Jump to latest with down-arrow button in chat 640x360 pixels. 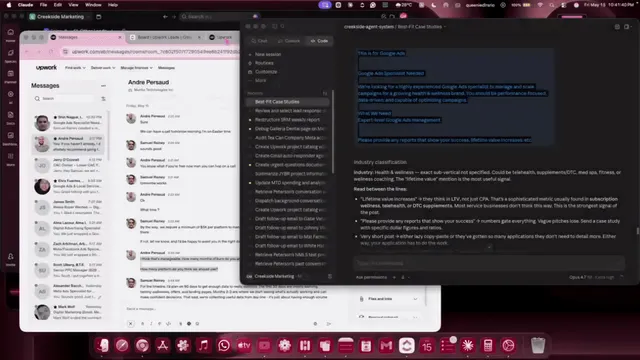pyautogui.click(x=489, y=247)
